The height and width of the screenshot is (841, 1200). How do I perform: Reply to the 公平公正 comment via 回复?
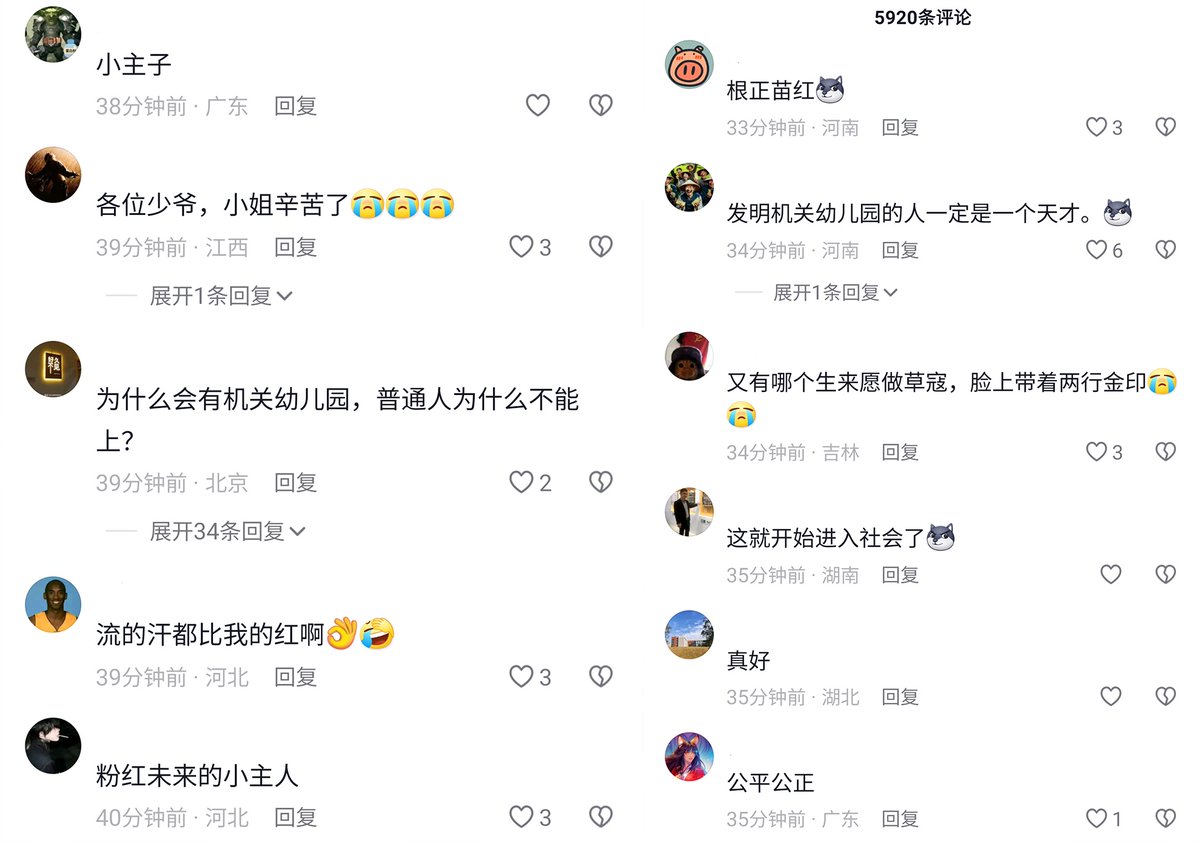click(x=900, y=819)
